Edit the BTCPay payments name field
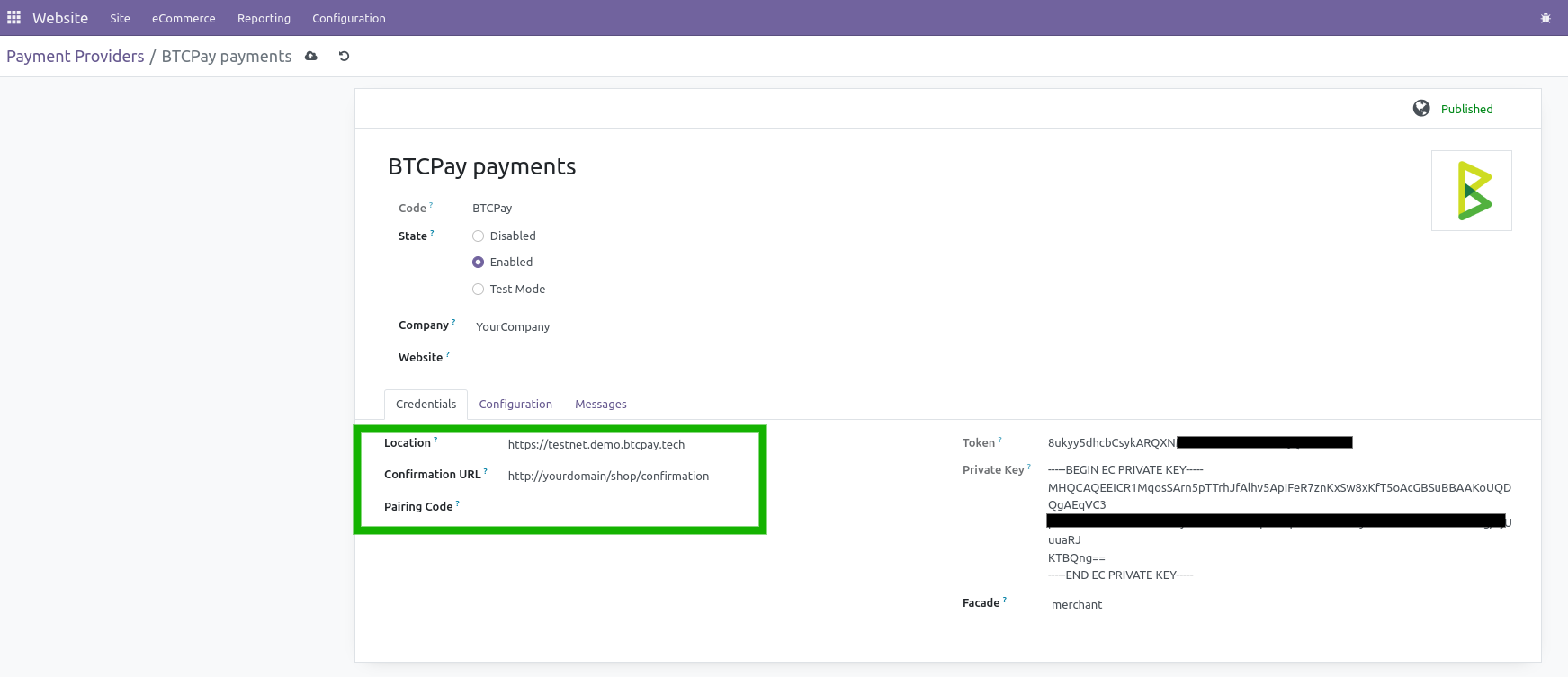The width and height of the screenshot is (1568, 677). click(481, 166)
